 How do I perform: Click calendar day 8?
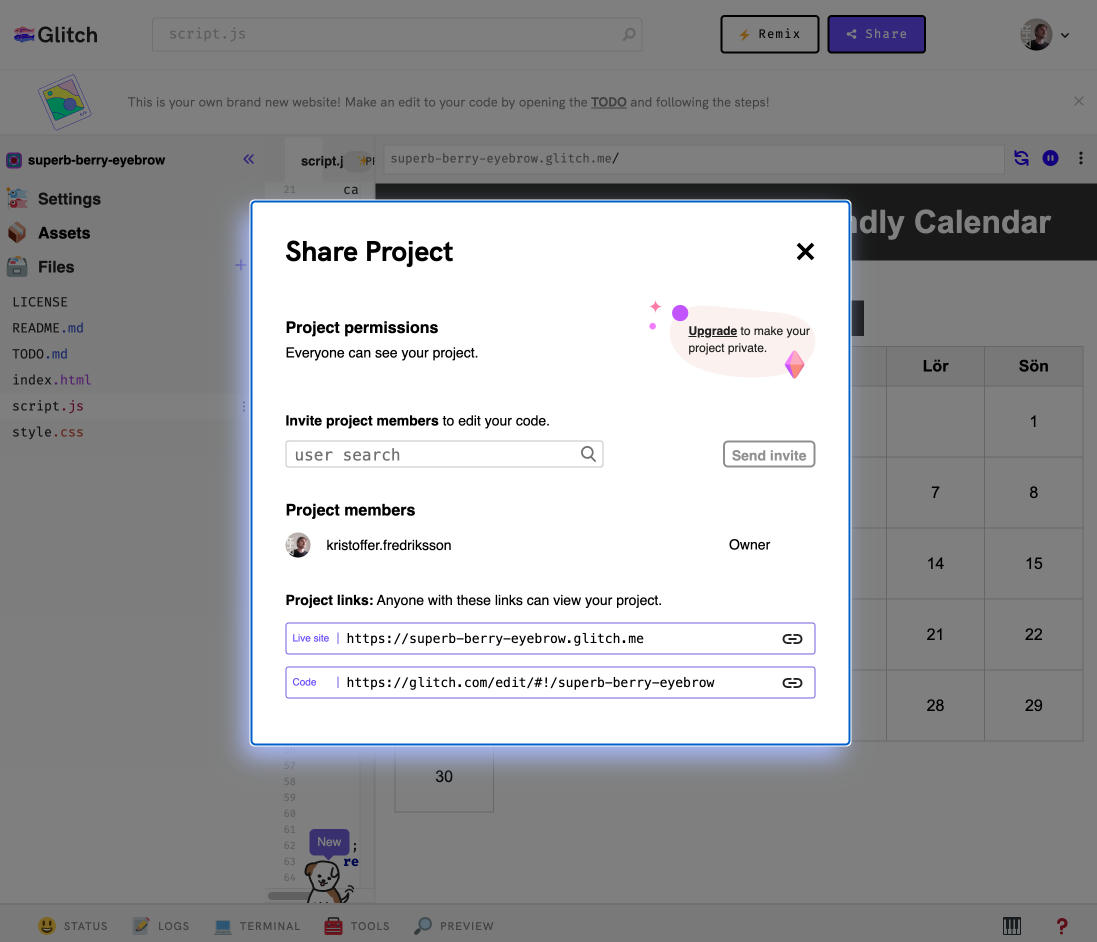pos(1033,493)
